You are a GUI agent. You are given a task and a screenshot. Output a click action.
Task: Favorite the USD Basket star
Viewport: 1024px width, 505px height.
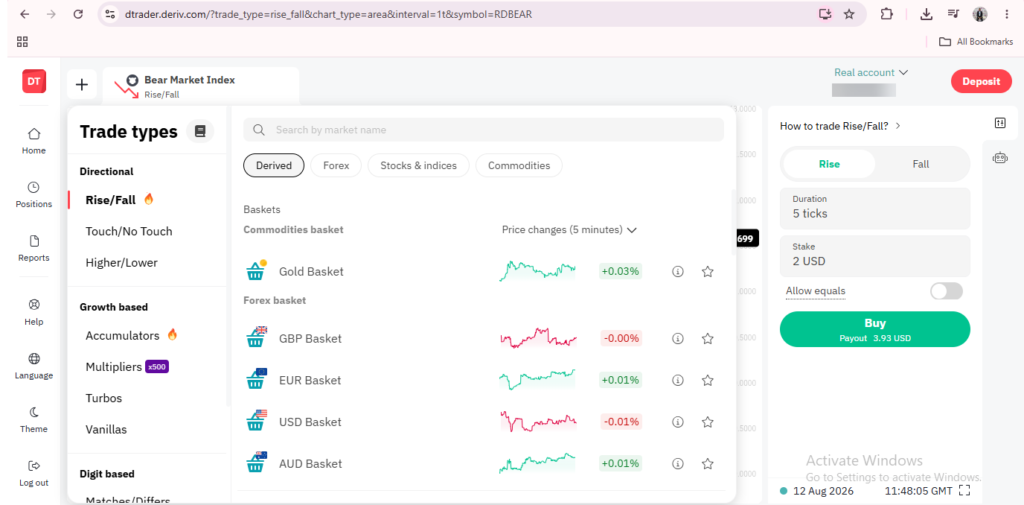pyautogui.click(x=707, y=422)
